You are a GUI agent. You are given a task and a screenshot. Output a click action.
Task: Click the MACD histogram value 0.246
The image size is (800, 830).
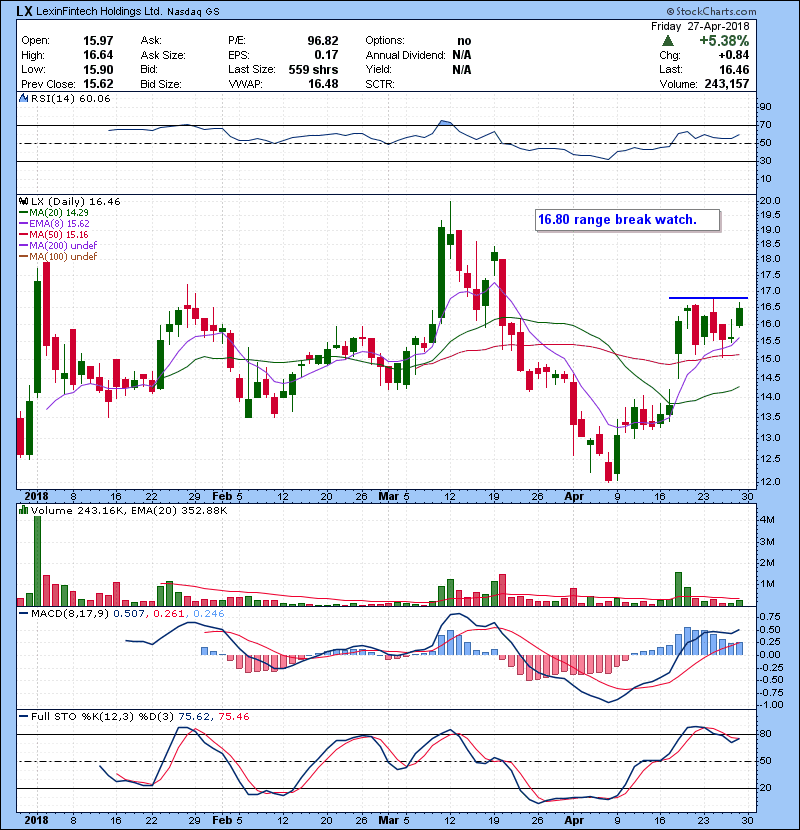pos(209,614)
